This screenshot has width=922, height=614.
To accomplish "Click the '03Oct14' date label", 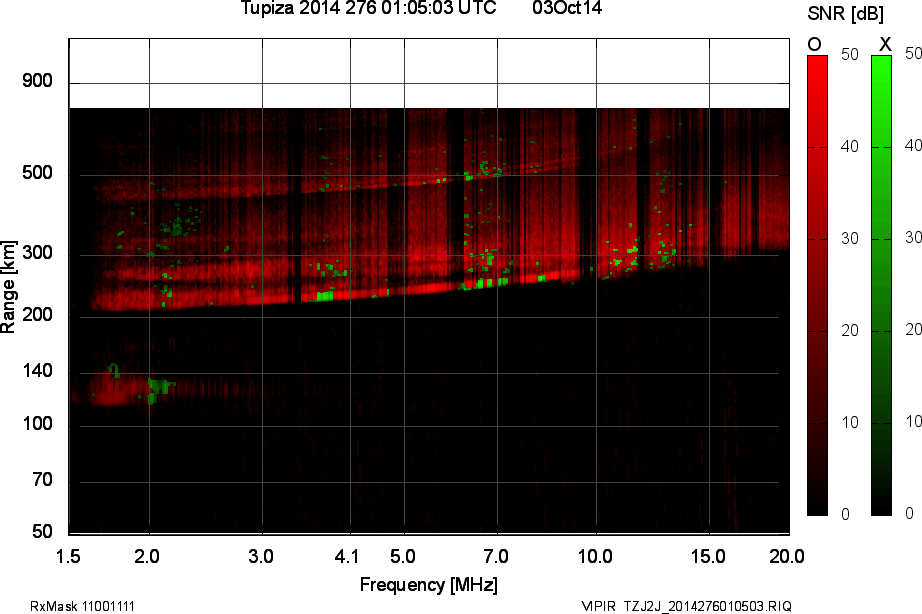I will 567,9.
